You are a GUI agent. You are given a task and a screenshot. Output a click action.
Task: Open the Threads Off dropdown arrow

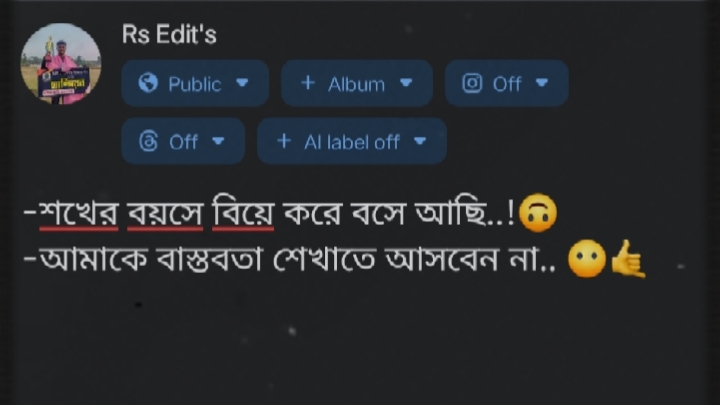(x=218, y=141)
